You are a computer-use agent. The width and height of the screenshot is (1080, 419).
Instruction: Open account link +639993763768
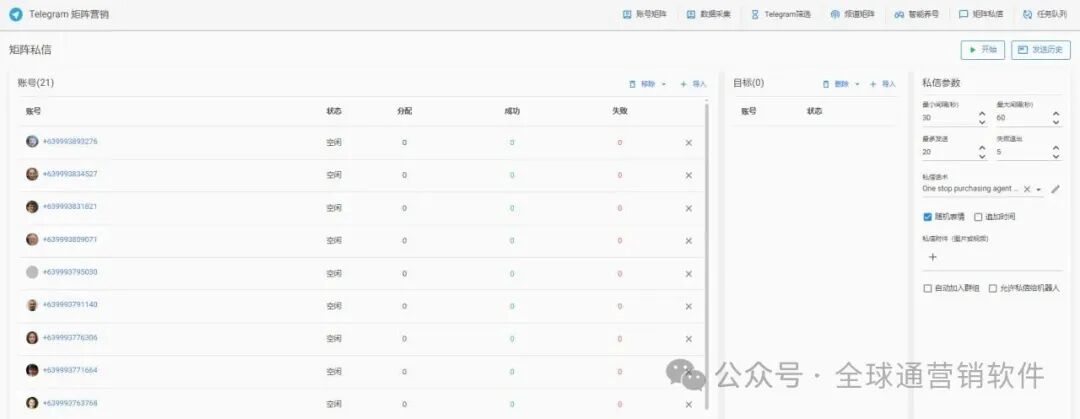click(70, 403)
